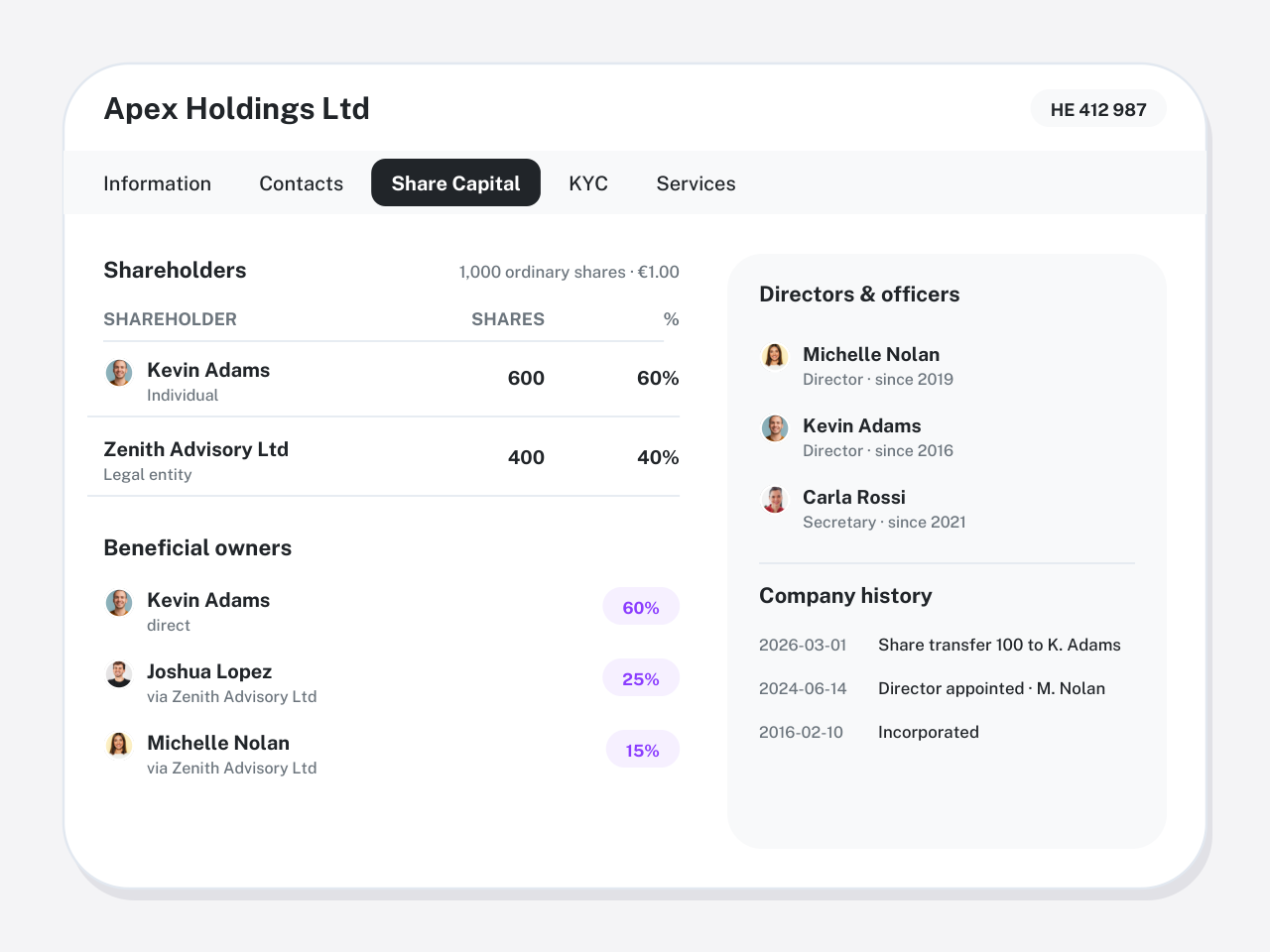Click 'Share transfer 100 to K. Adams' entry
1270x952 pixels.
(999, 645)
